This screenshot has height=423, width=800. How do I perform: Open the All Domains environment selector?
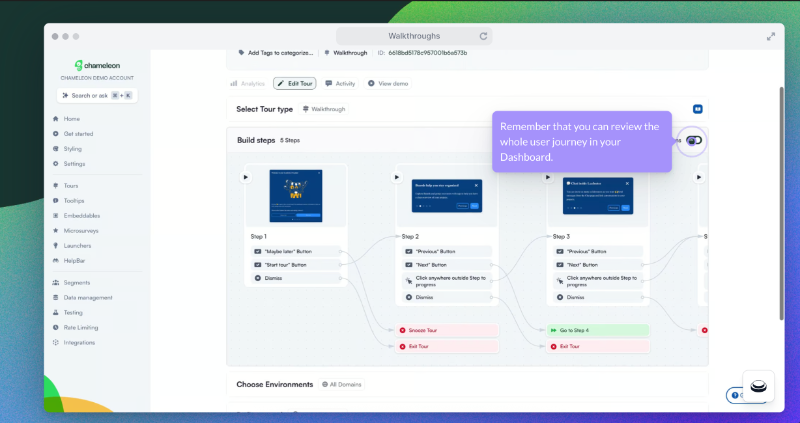[x=342, y=385]
